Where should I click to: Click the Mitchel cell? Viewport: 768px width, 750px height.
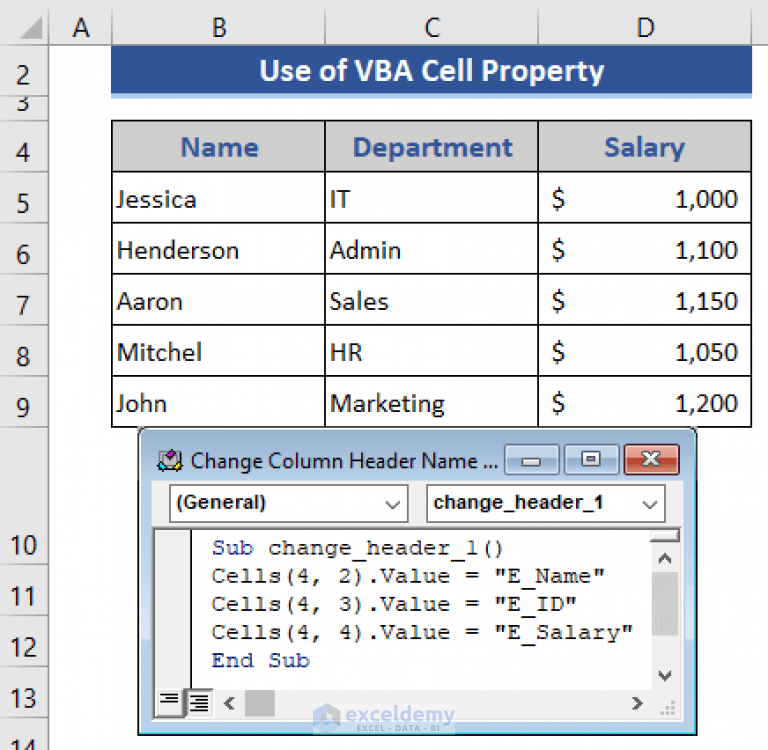(x=218, y=351)
